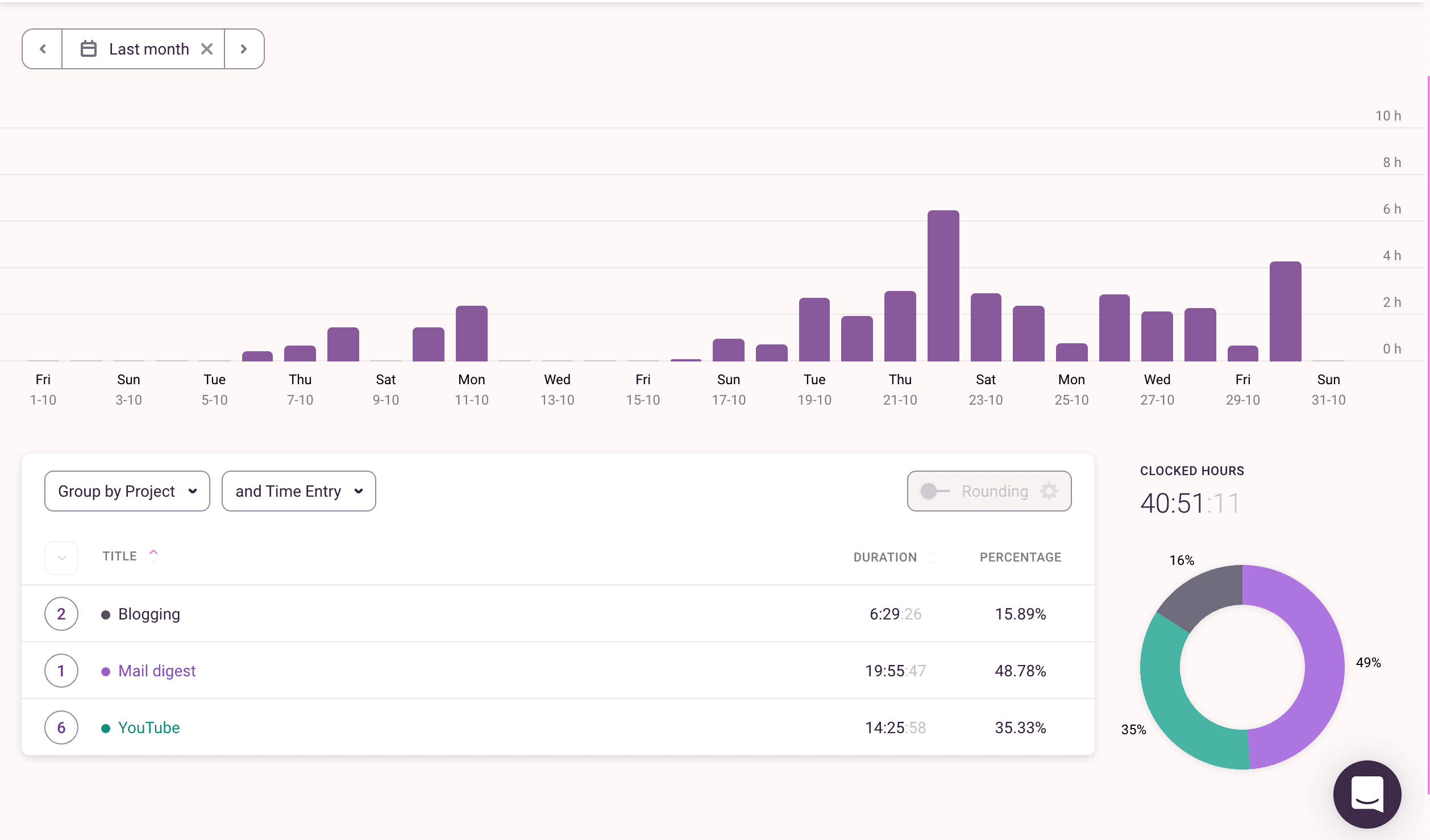Click the Duration column header
The height and width of the screenshot is (840, 1430).
coord(884,558)
